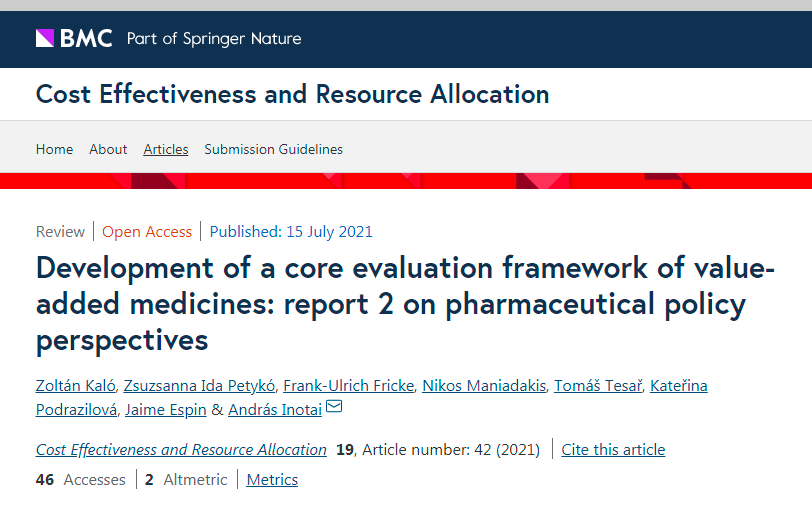
Task: Open the About navigation item
Action: coord(108,149)
